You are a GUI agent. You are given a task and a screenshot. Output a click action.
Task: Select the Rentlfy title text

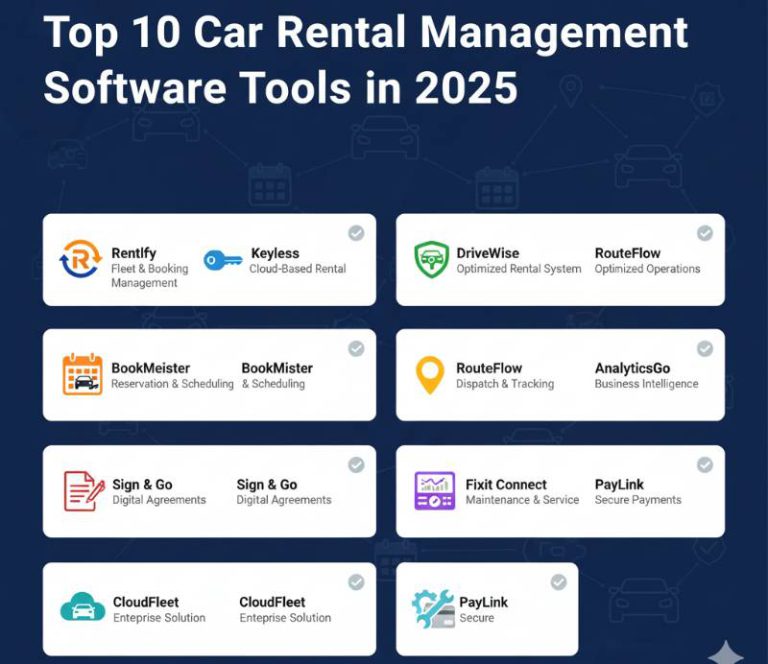click(134, 253)
